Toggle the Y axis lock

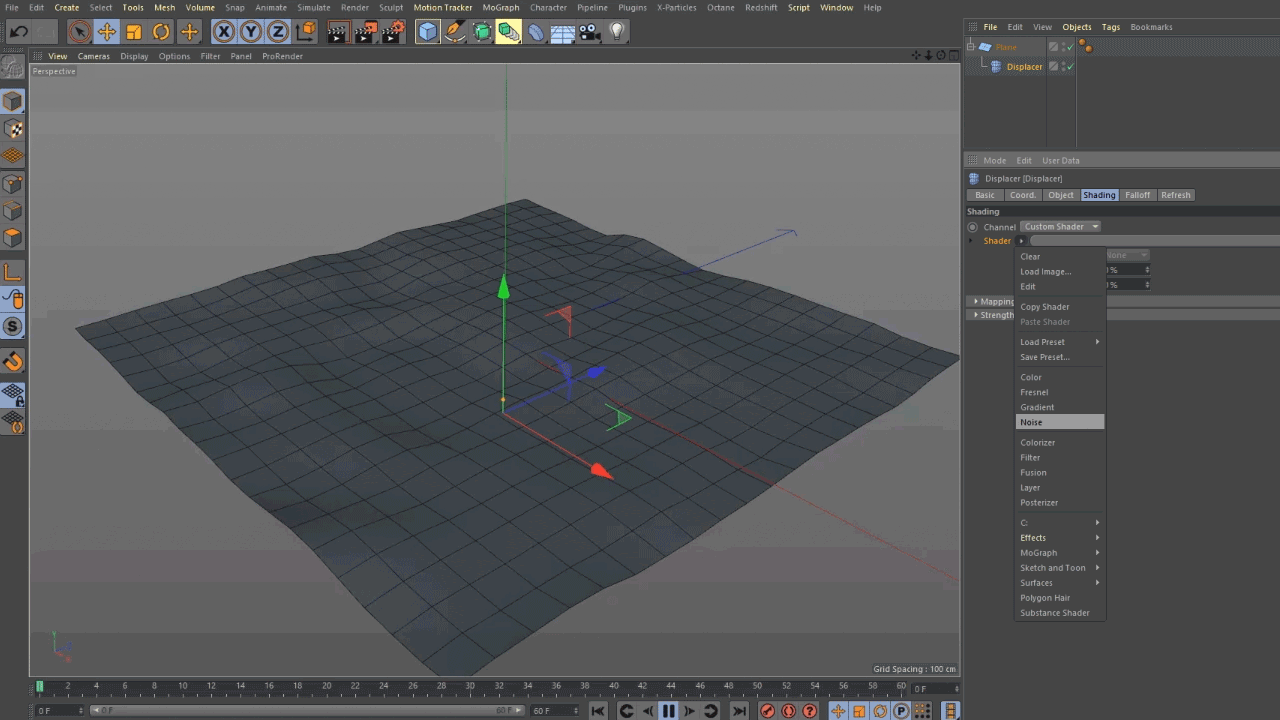[x=251, y=32]
